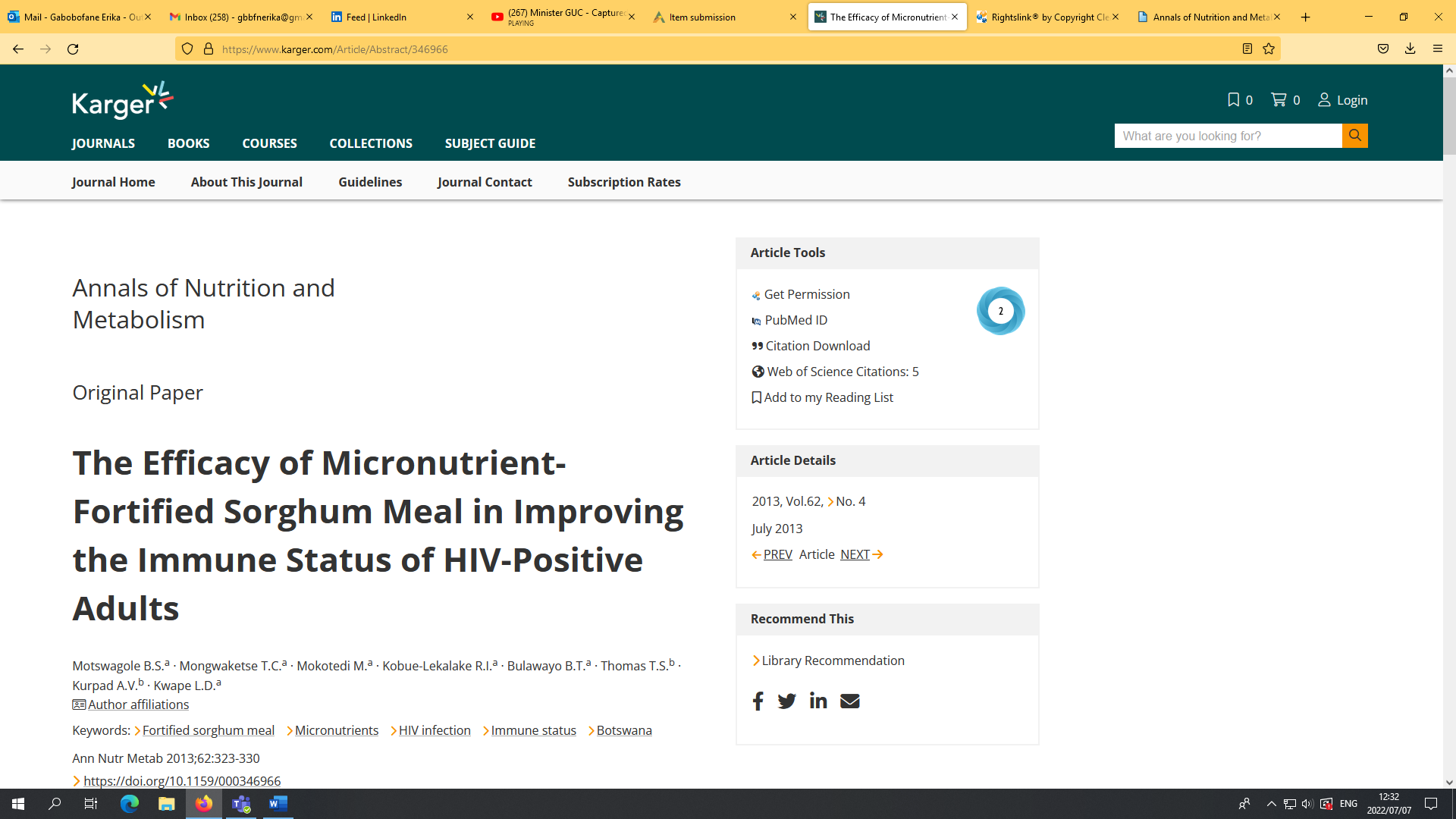The height and width of the screenshot is (819, 1456).
Task: Open the SUBJECT GUIDE menu
Action: pos(490,143)
